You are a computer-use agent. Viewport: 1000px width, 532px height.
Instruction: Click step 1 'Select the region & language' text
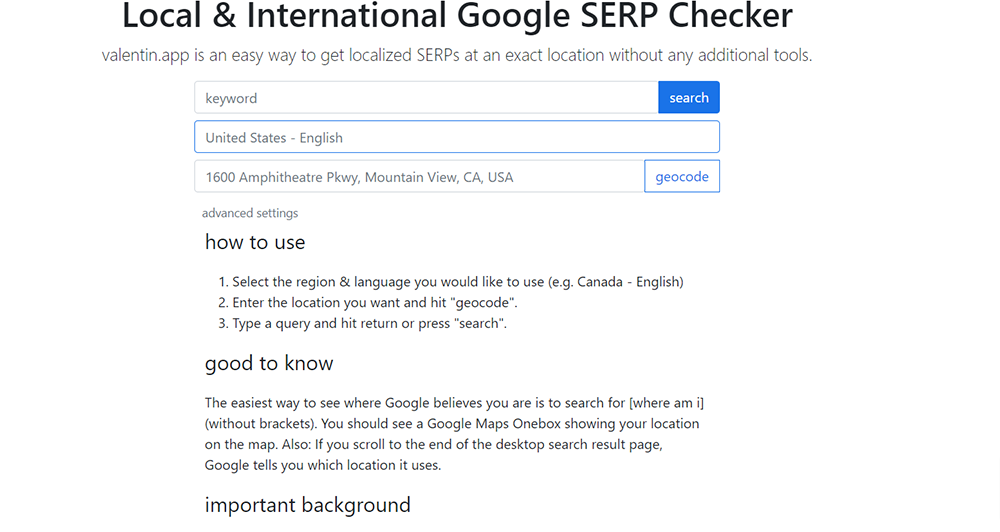click(x=457, y=282)
